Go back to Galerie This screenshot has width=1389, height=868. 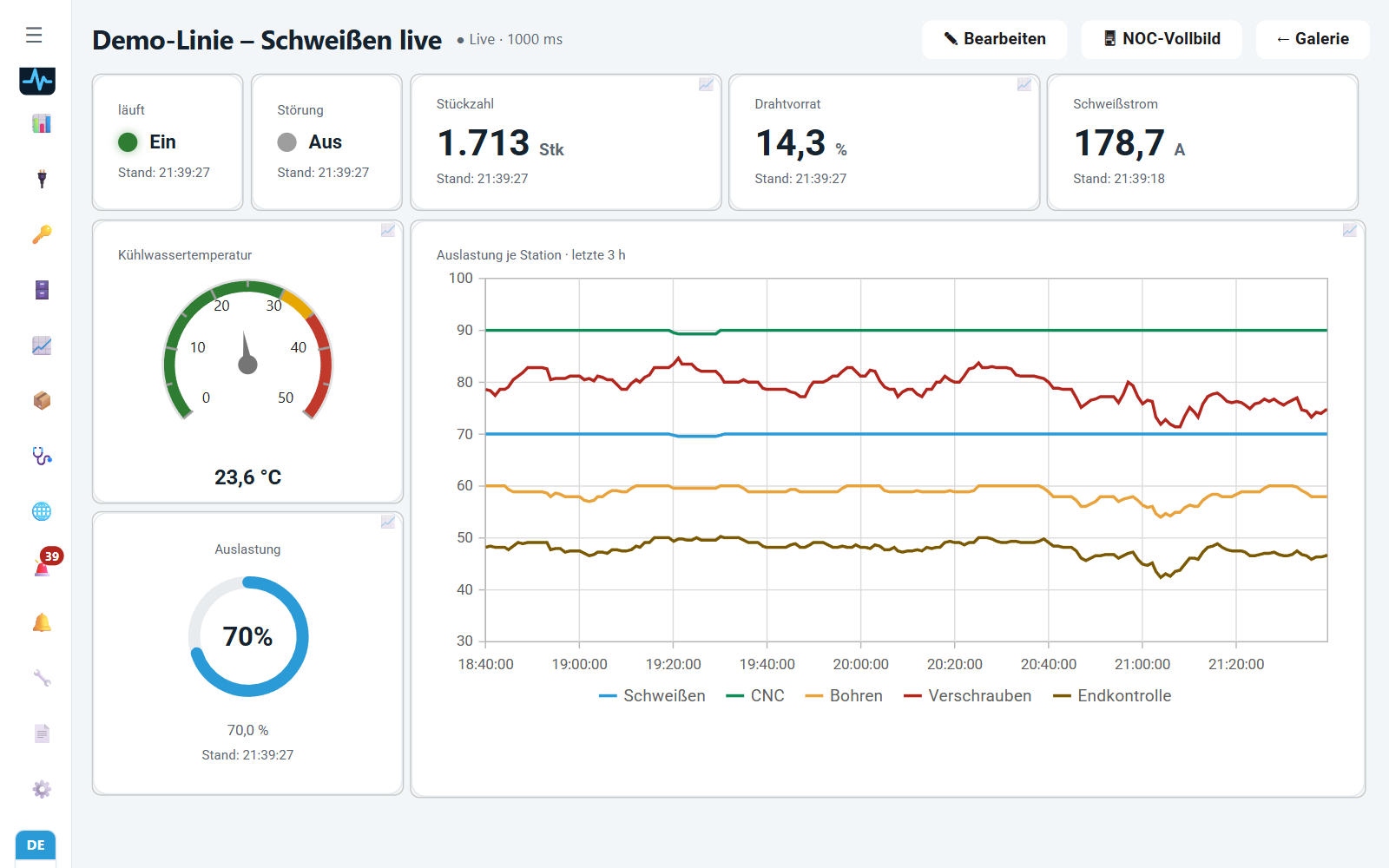tap(1313, 39)
